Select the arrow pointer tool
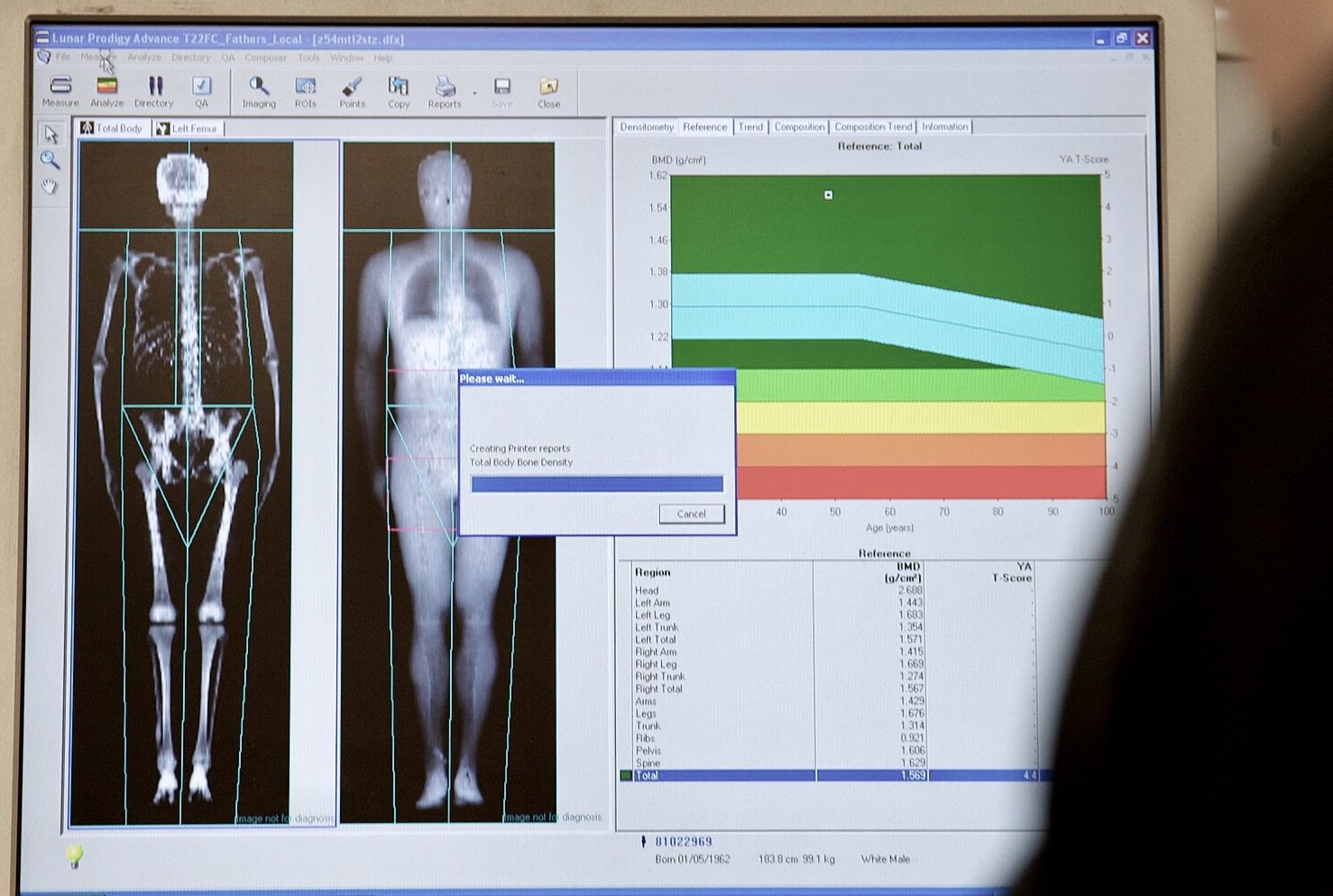 coord(51,134)
